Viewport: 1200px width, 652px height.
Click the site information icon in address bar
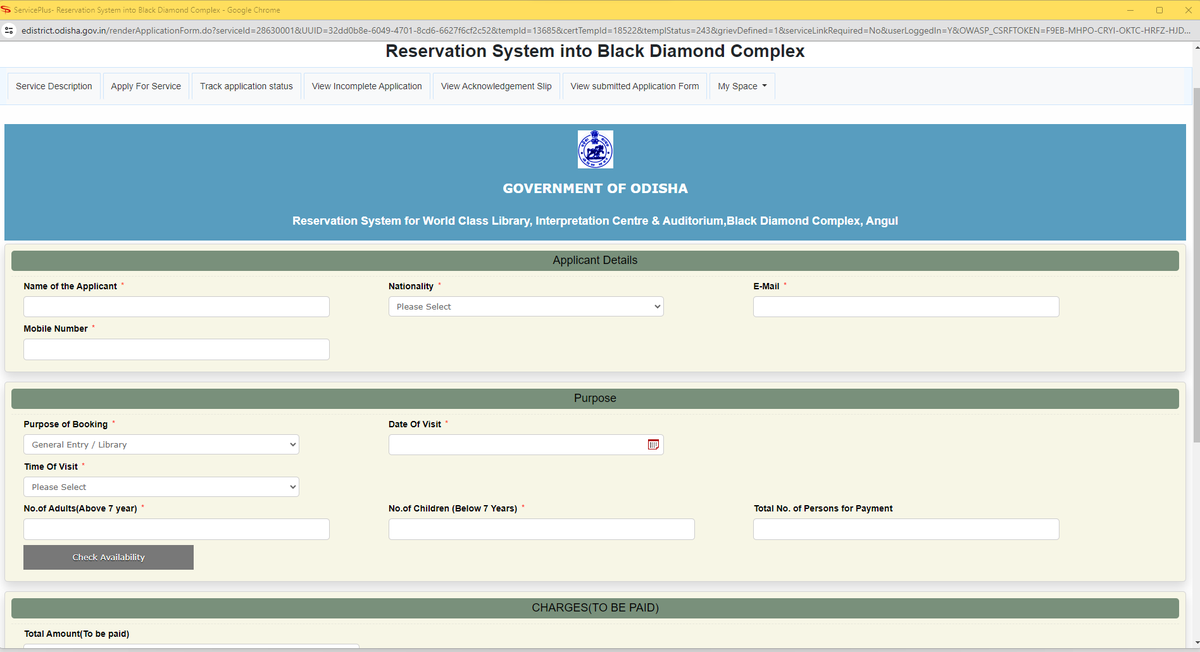[9, 30]
